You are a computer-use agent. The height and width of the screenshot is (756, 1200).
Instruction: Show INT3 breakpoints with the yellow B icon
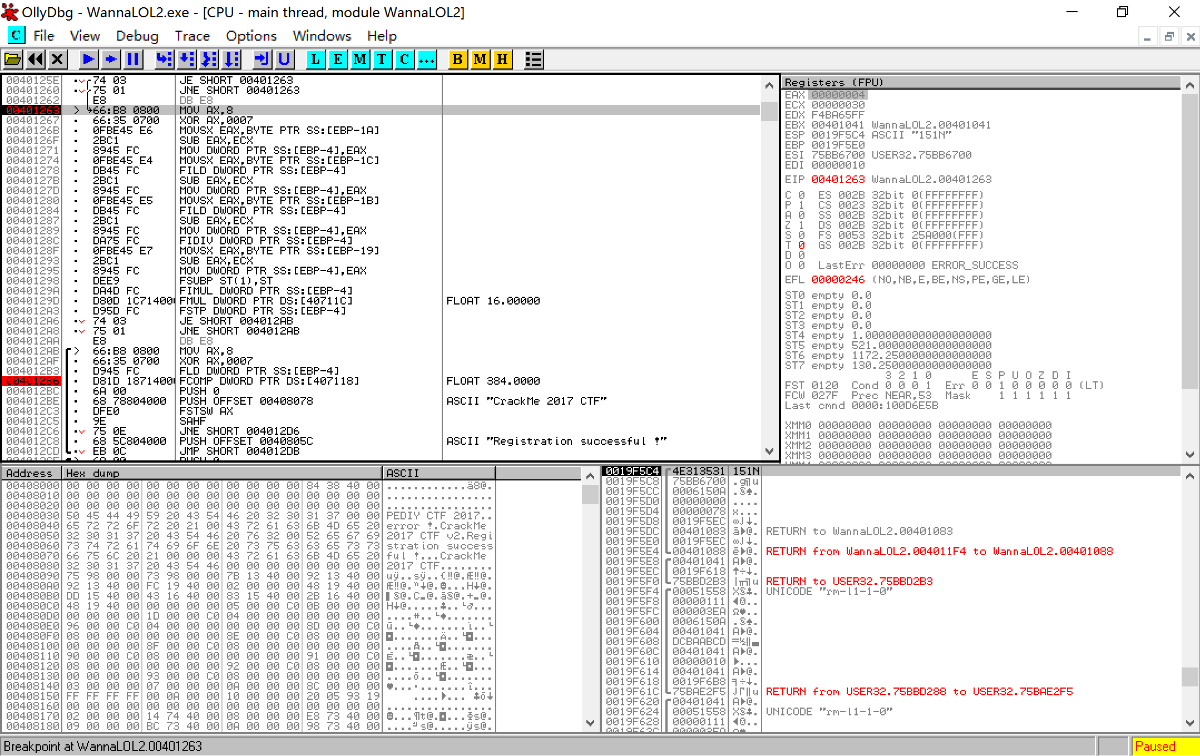pos(458,60)
